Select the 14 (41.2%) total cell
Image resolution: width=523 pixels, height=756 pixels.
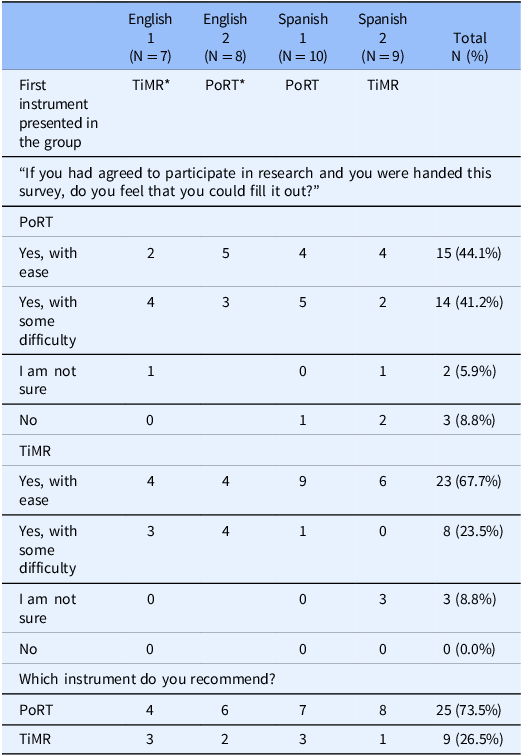coord(469,302)
